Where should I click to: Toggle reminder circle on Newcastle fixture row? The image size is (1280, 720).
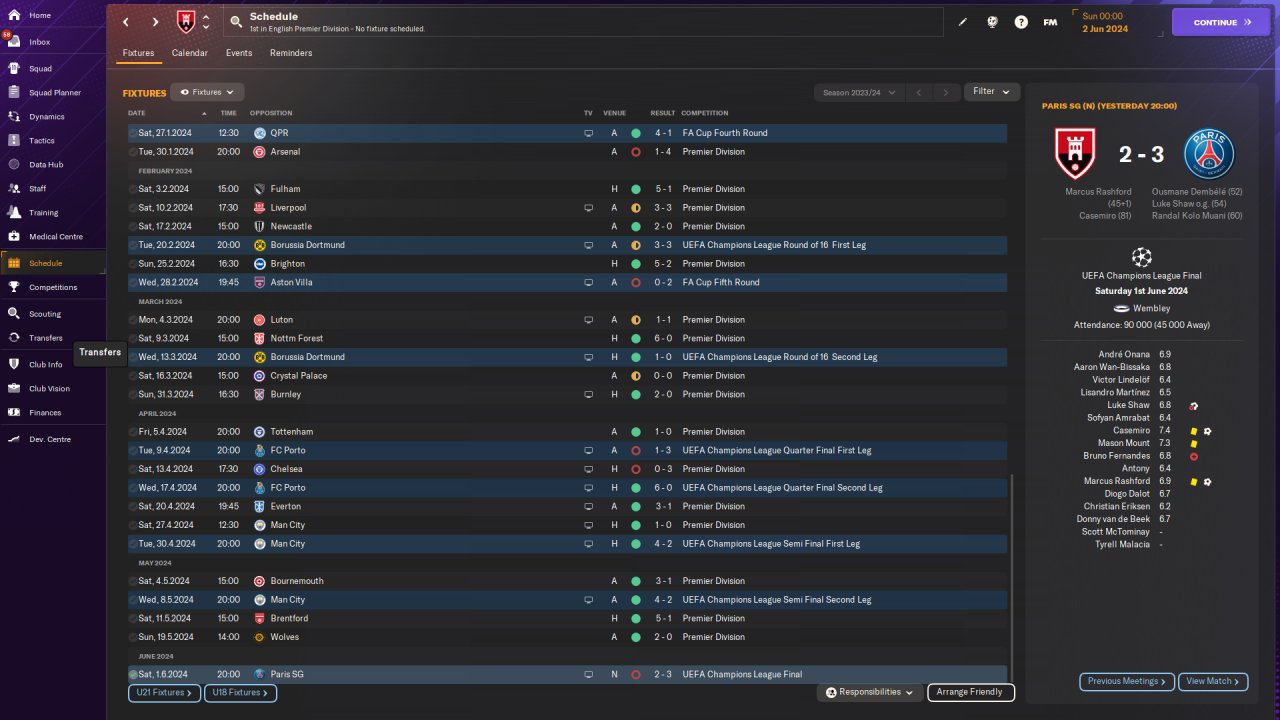click(133, 226)
